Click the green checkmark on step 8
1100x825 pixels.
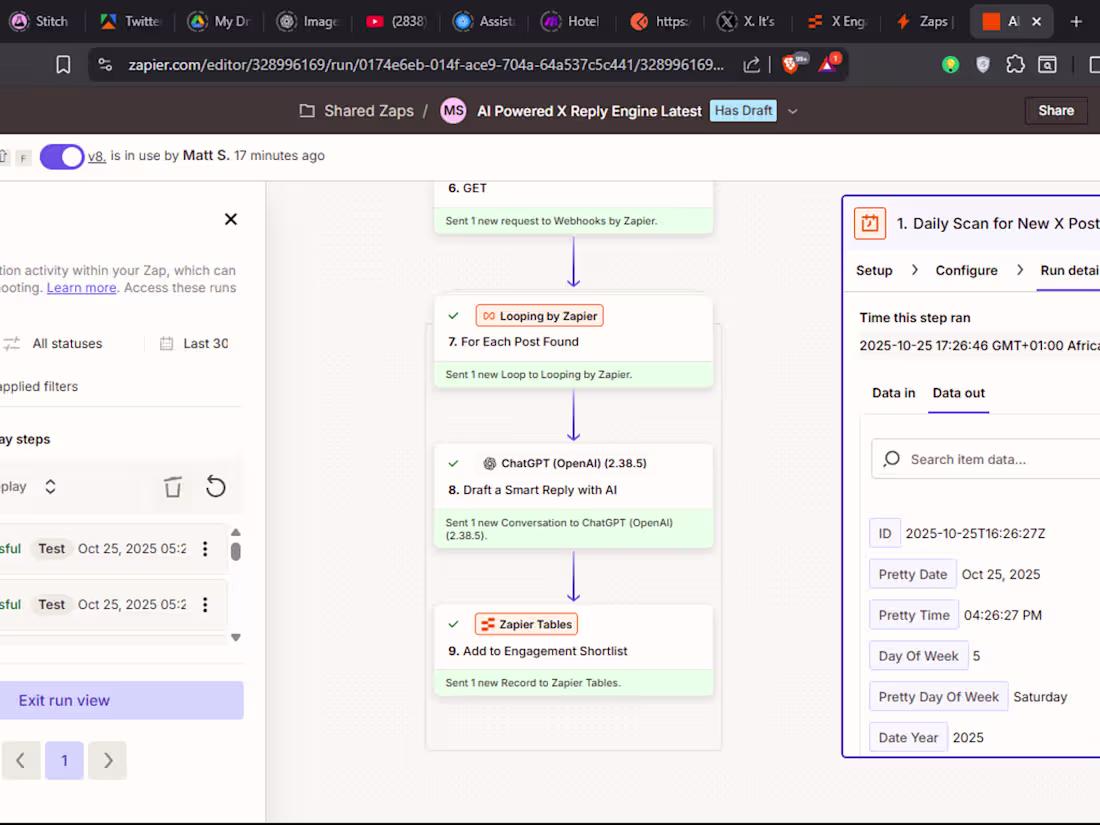tap(453, 463)
